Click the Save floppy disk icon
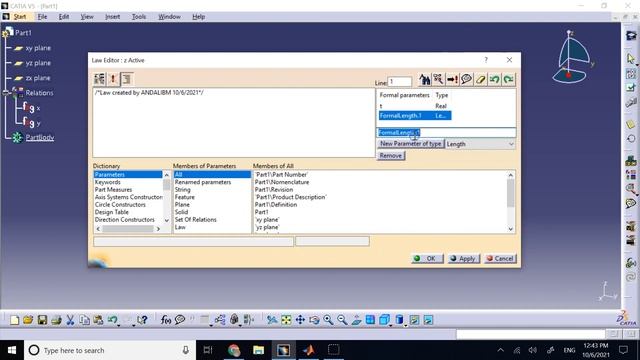This screenshot has width=640, height=360. click(x=42, y=320)
